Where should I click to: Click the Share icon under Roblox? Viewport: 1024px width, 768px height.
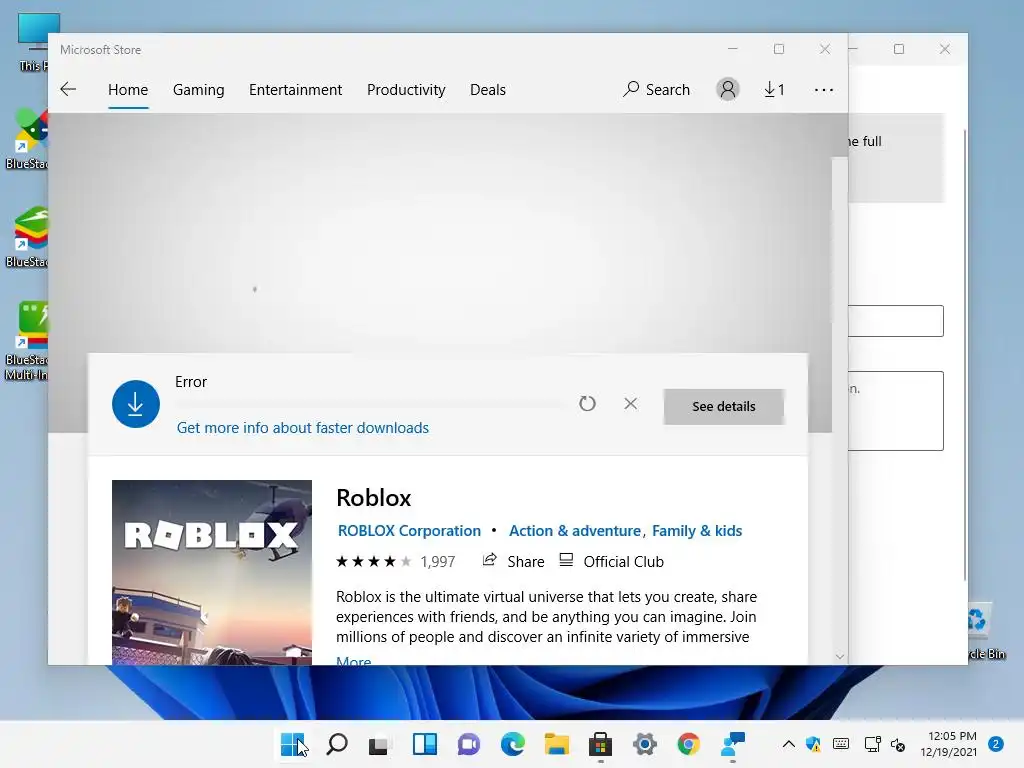pos(489,560)
